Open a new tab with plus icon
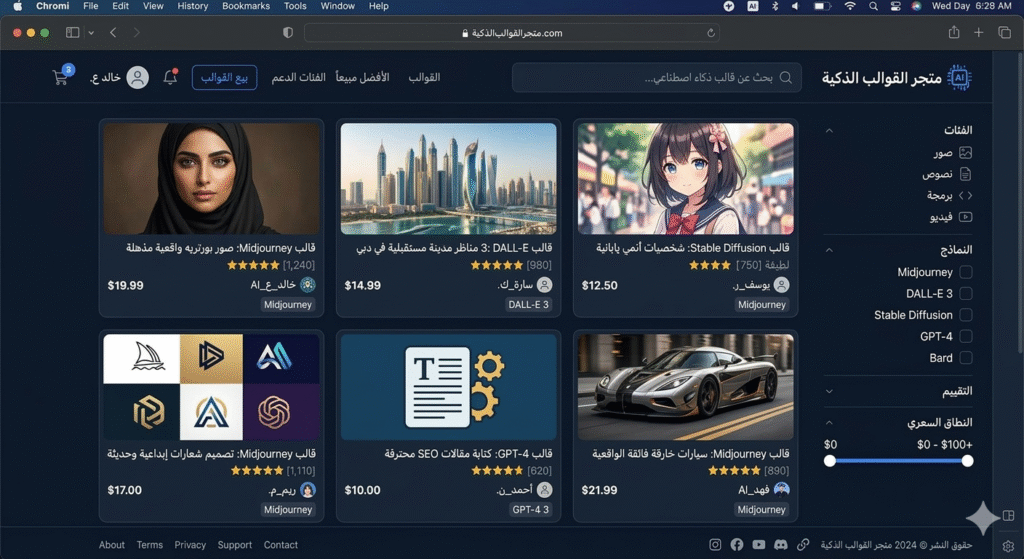Screen dimensions: 1024x559 tap(978, 33)
